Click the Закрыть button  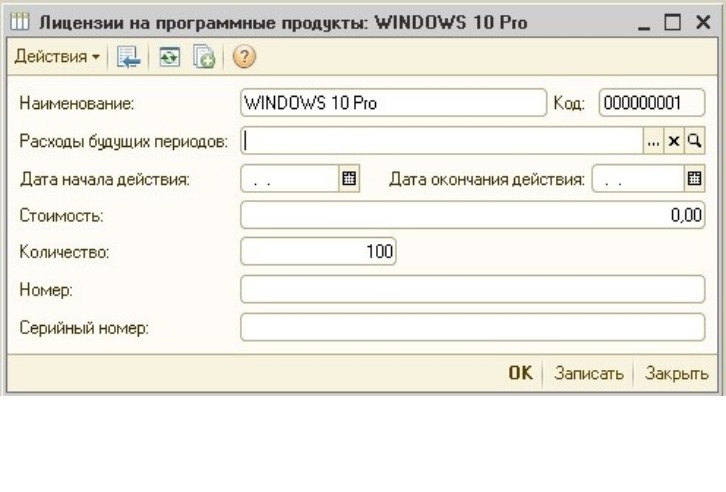(676, 373)
